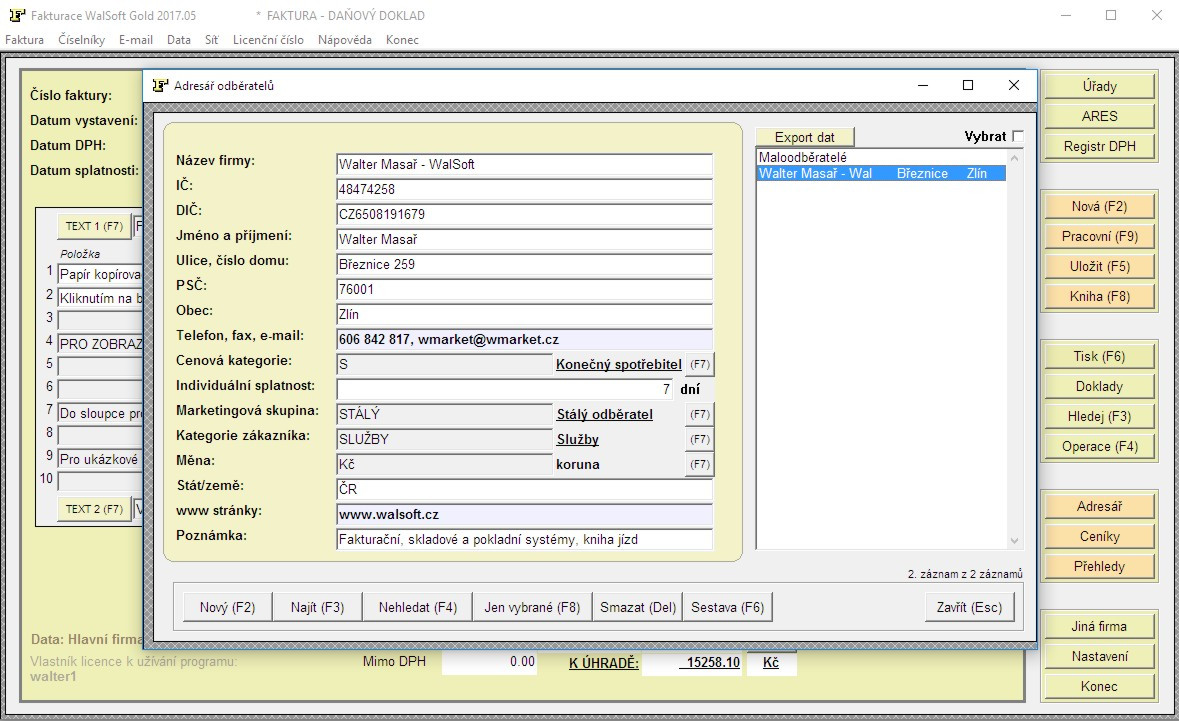Tick the Vybrat checkbox

(x=1017, y=136)
